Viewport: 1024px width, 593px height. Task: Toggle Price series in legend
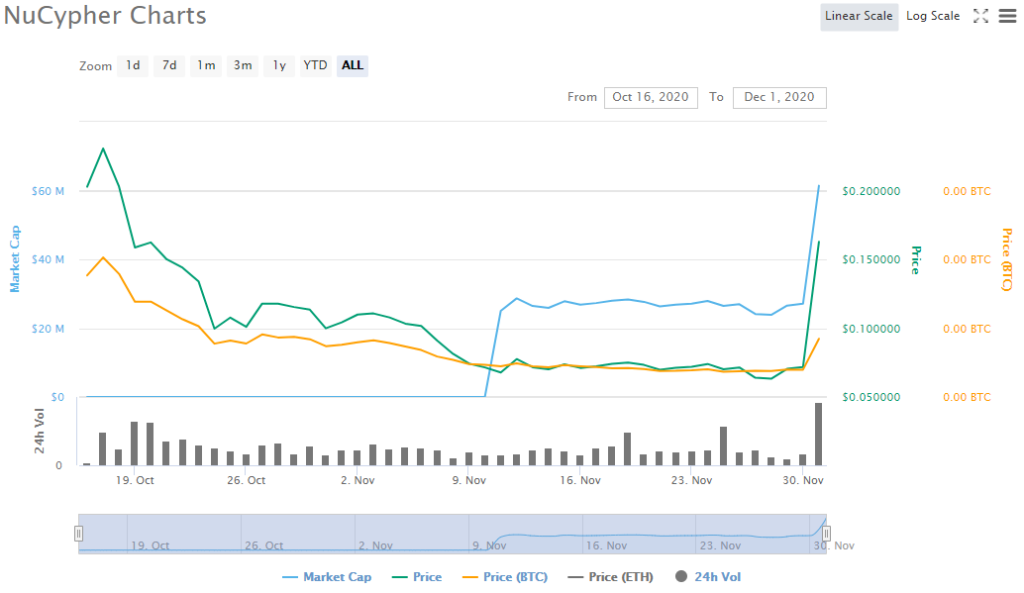coord(417,577)
